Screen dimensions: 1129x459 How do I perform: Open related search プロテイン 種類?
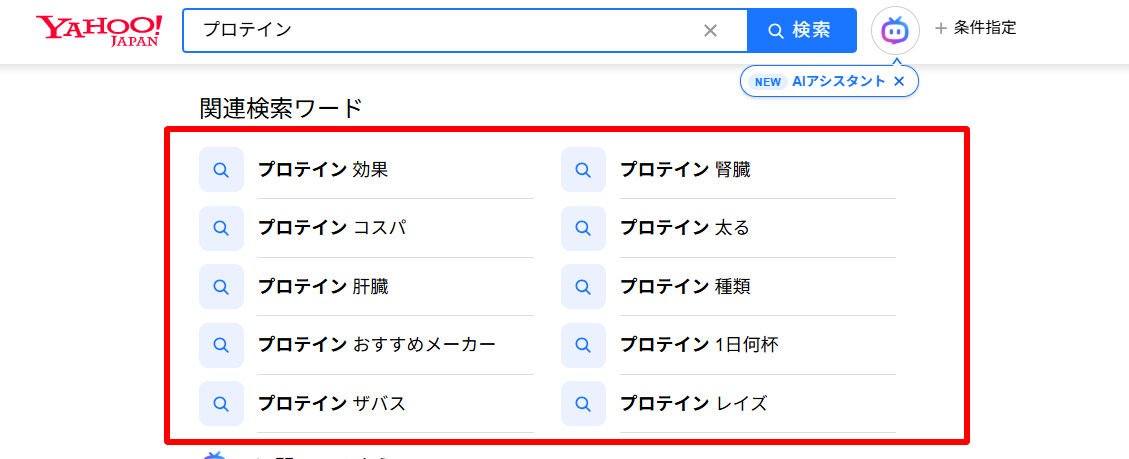685,287
